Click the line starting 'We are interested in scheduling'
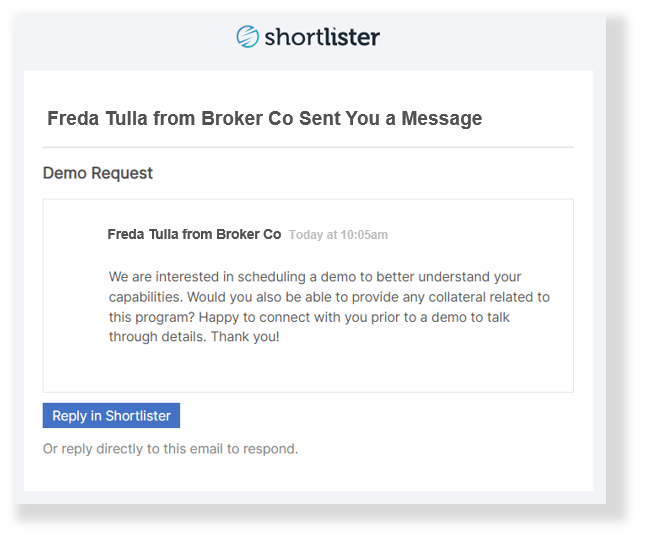Image resolution: width=652 pixels, height=544 pixels. 315,277
